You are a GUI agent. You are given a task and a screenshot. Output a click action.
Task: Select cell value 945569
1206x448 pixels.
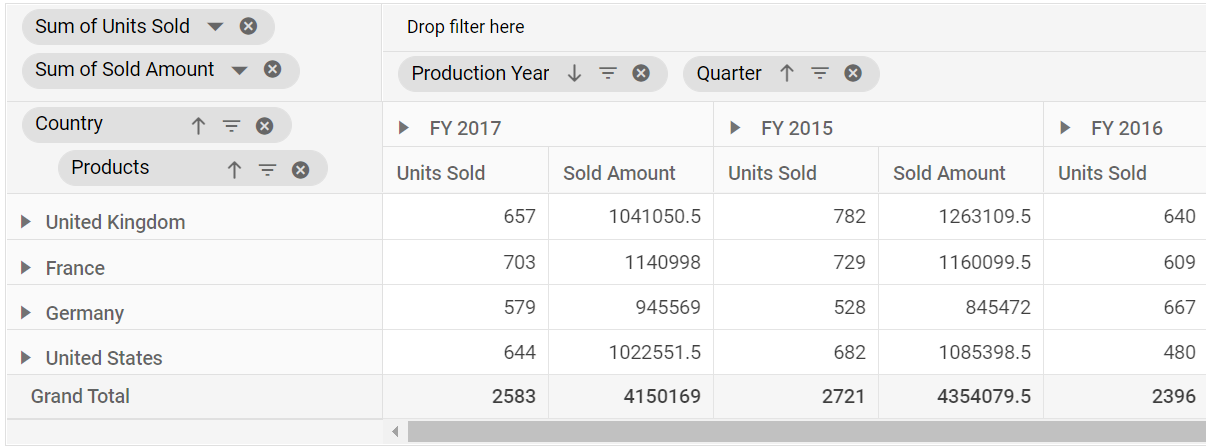click(631, 307)
